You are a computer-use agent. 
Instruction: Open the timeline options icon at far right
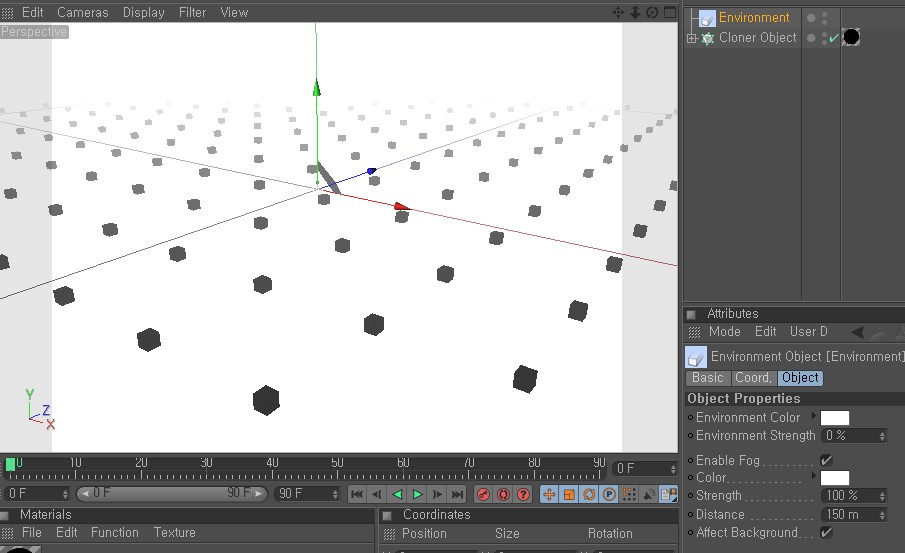pyautogui.click(x=669, y=494)
